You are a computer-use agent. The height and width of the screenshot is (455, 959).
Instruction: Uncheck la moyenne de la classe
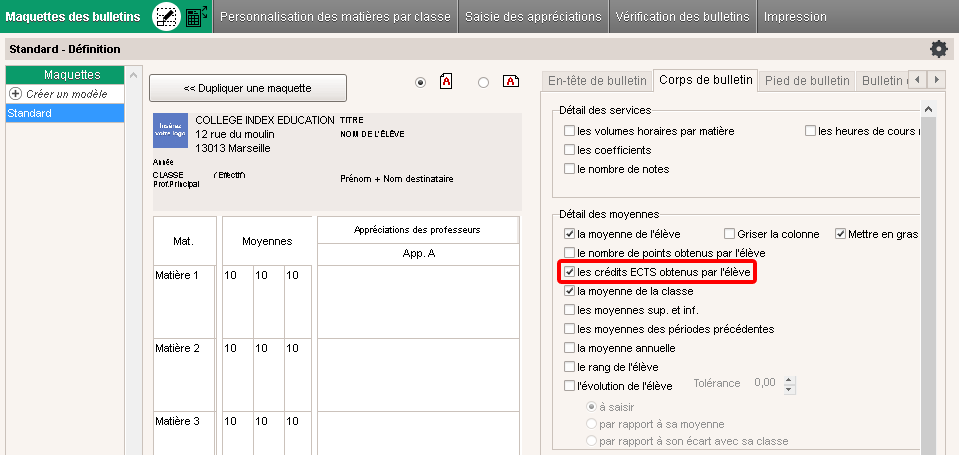click(569, 291)
